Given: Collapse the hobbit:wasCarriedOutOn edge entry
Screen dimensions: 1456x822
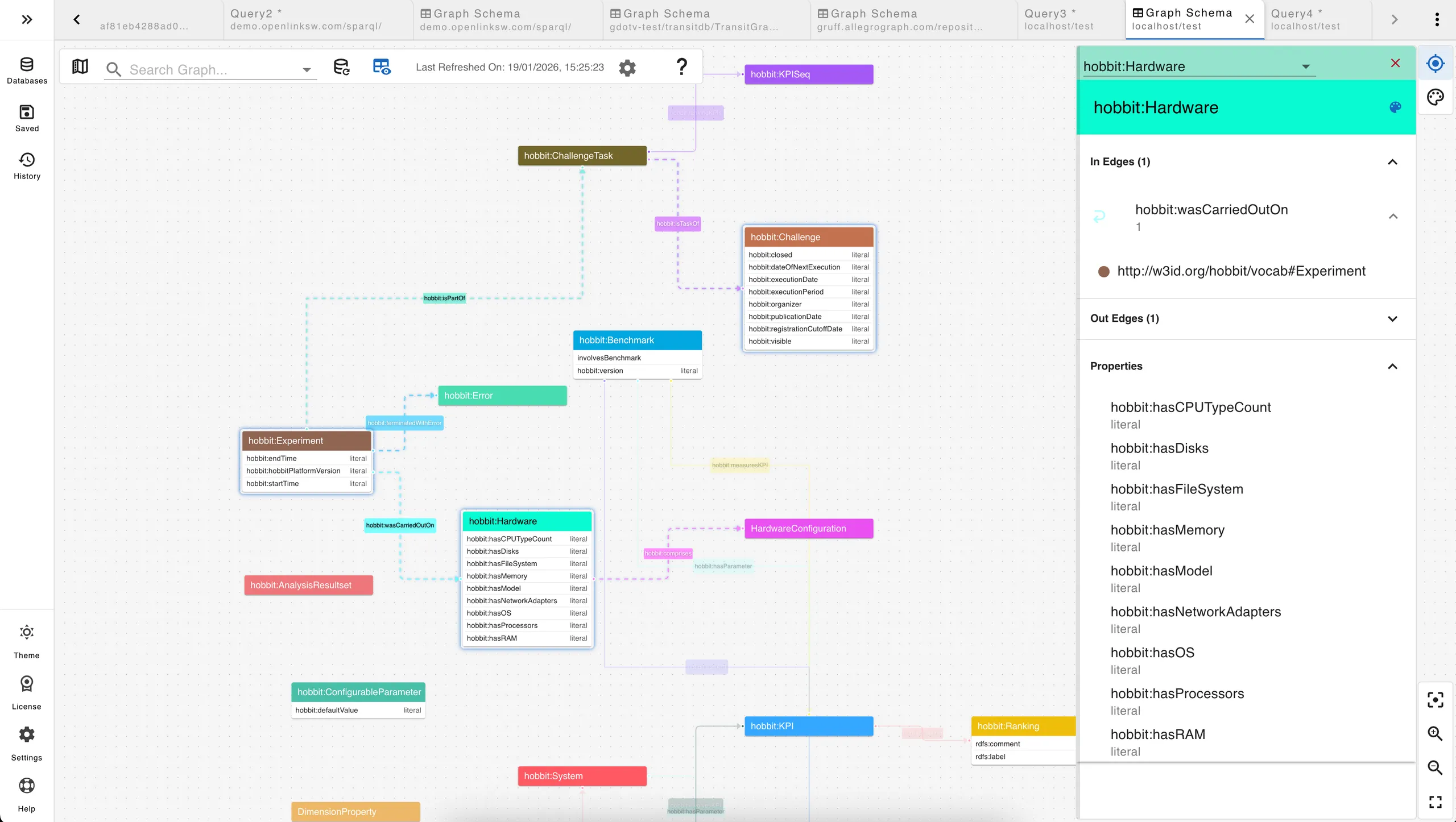Looking at the screenshot, I should (1393, 217).
